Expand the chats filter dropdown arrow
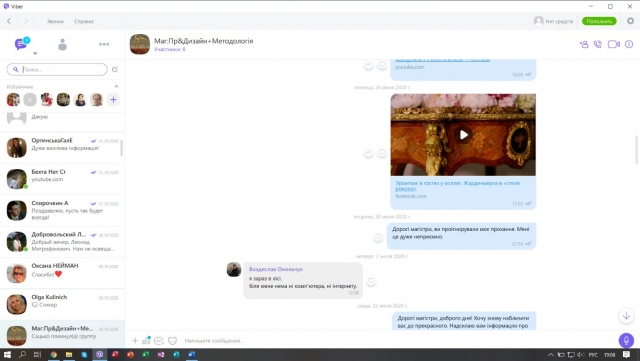Screen dimensions: 640x361 tap(35, 53)
